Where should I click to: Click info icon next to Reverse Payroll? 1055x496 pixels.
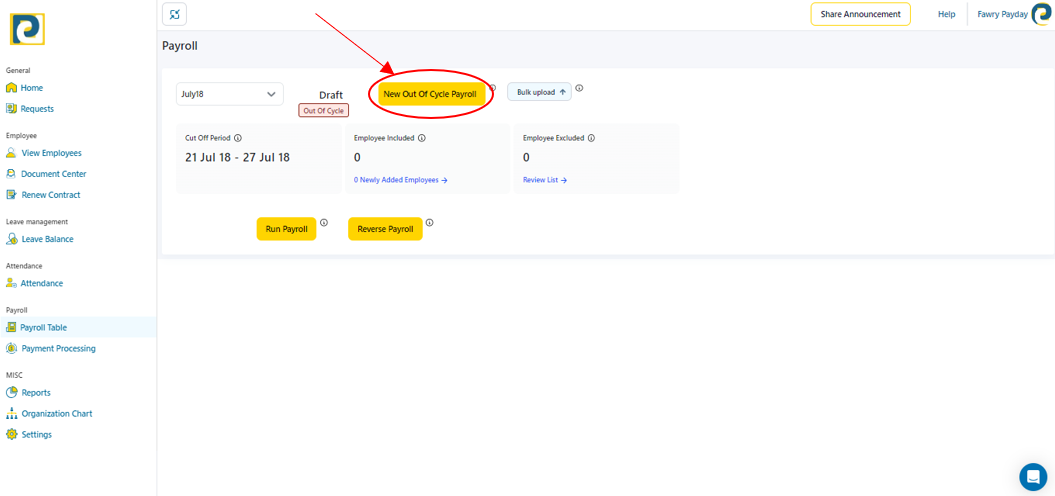[430, 223]
